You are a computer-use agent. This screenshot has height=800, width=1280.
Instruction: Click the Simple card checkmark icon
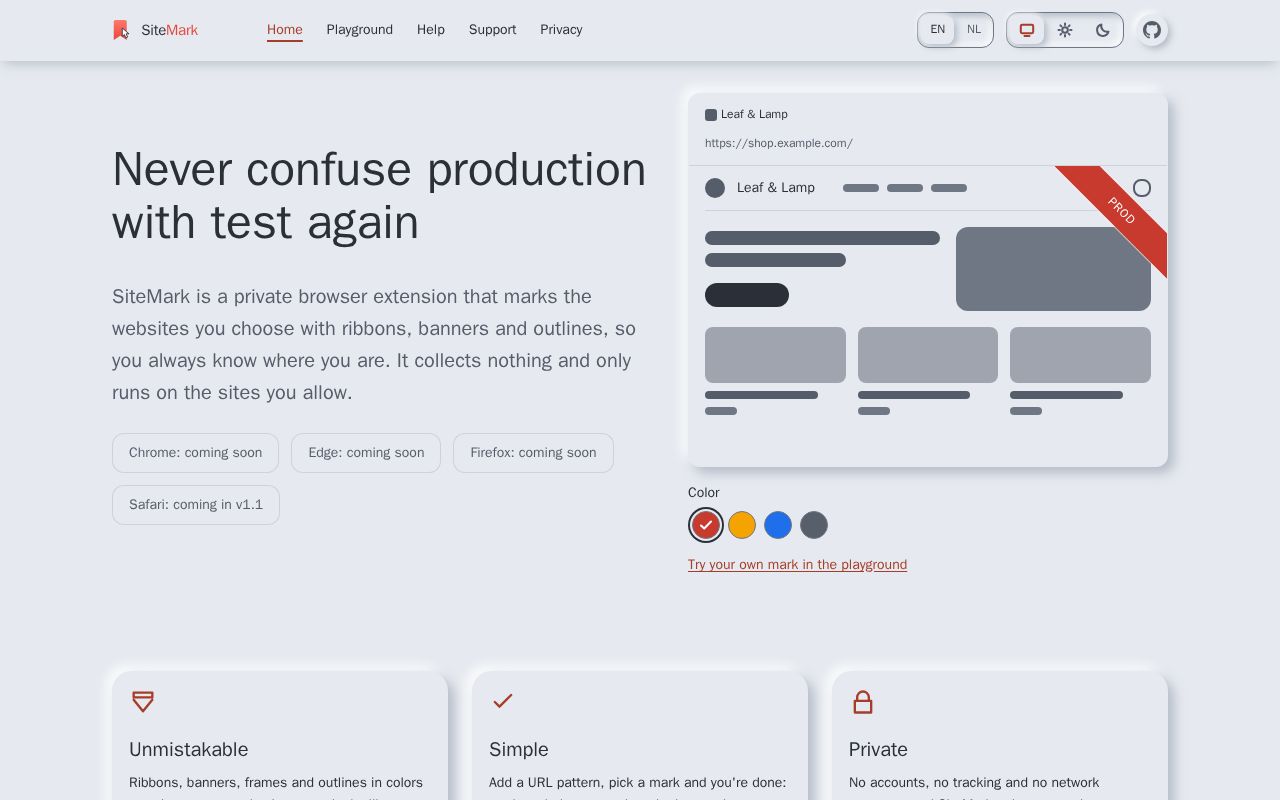coord(503,701)
